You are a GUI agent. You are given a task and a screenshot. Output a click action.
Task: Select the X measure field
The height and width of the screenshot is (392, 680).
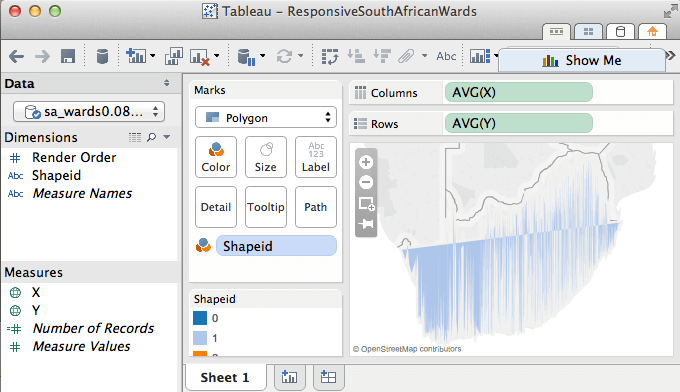36,293
